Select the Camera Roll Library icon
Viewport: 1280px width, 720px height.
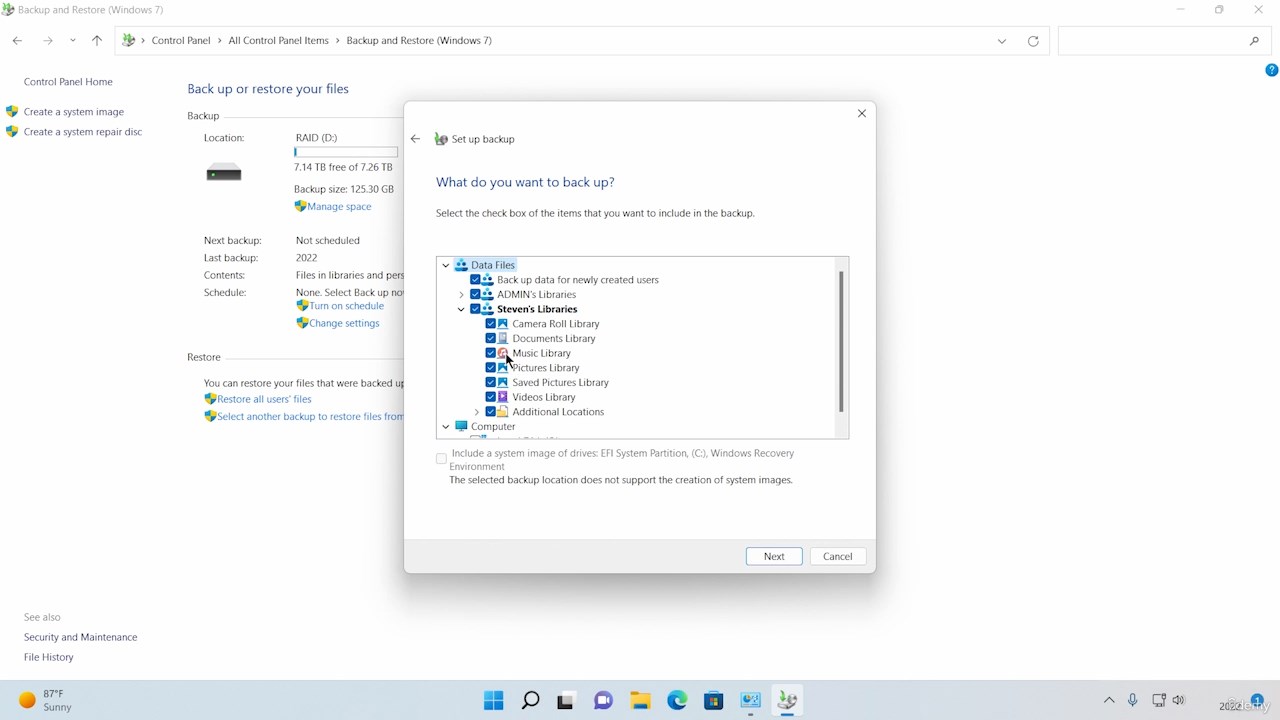pos(503,324)
